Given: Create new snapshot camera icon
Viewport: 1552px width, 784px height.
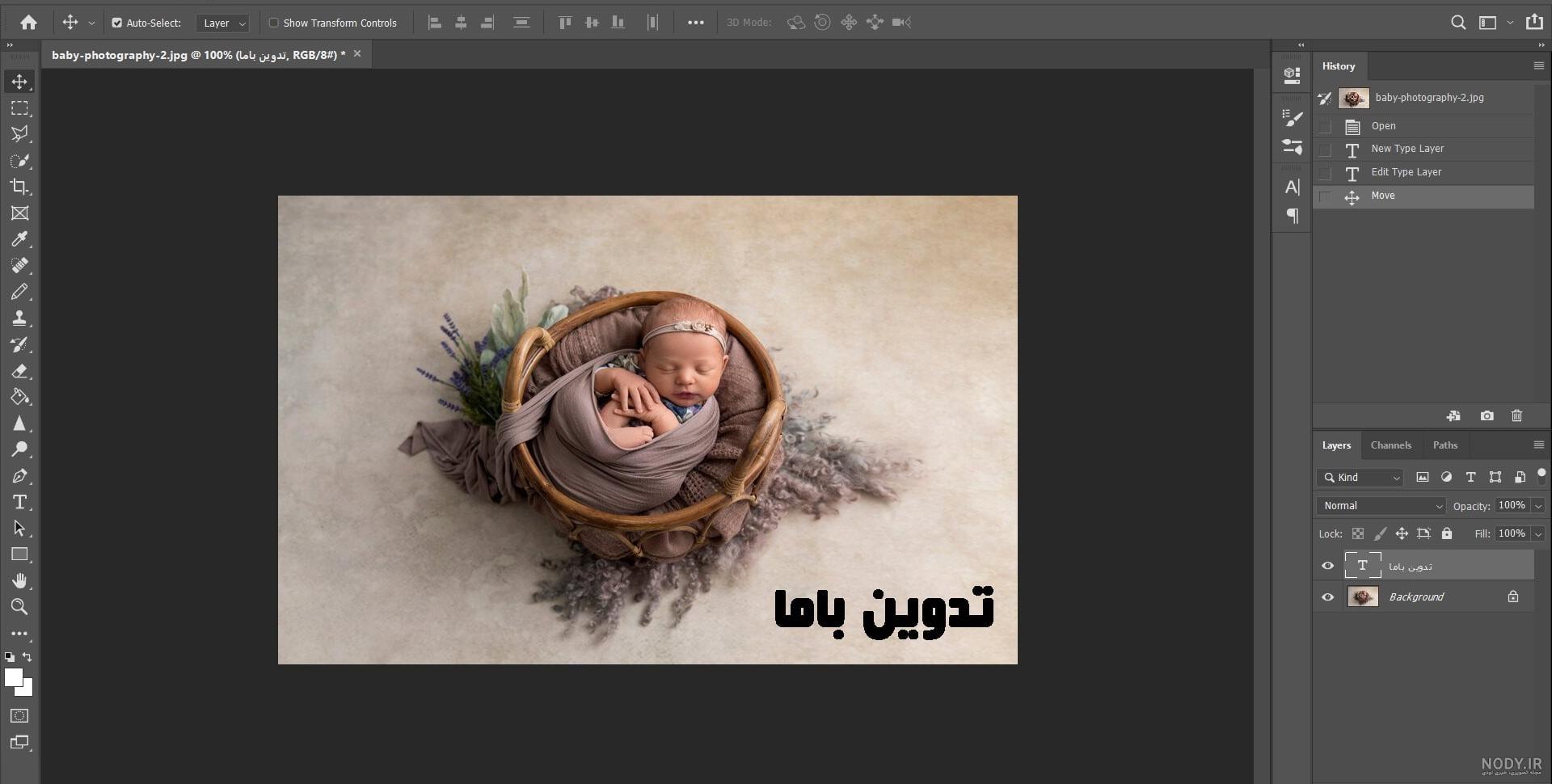Looking at the screenshot, I should (x=1487, y=415).
